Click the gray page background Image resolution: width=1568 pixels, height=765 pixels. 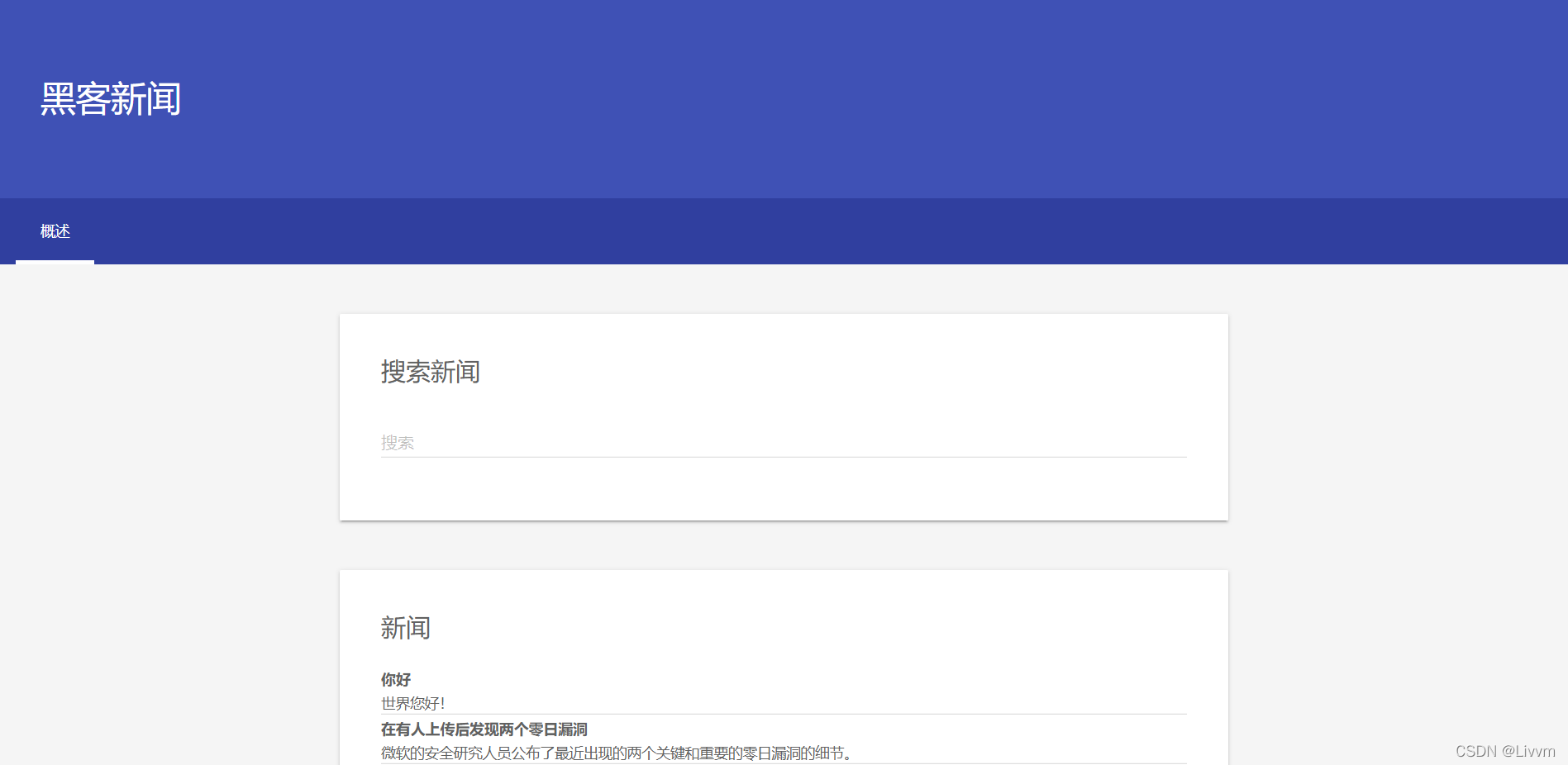pyautogui.click(x=165, y=496)
